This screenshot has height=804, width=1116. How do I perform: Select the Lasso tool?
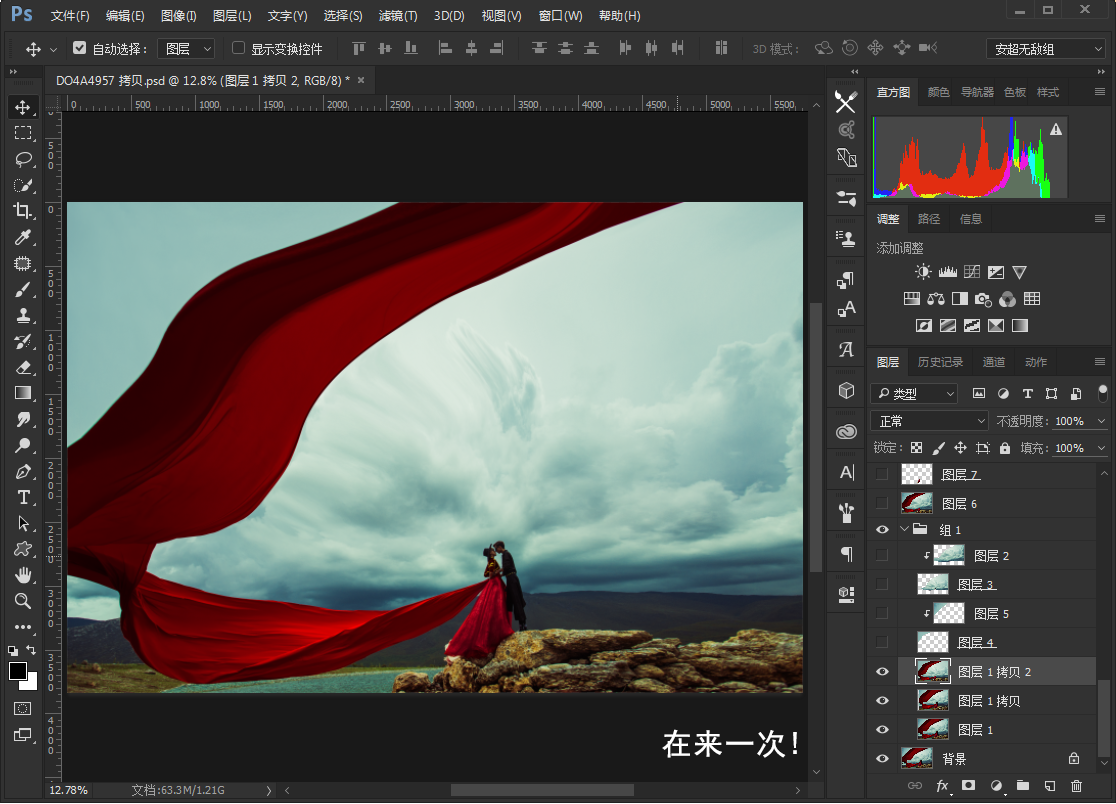(x=23, y=159)
